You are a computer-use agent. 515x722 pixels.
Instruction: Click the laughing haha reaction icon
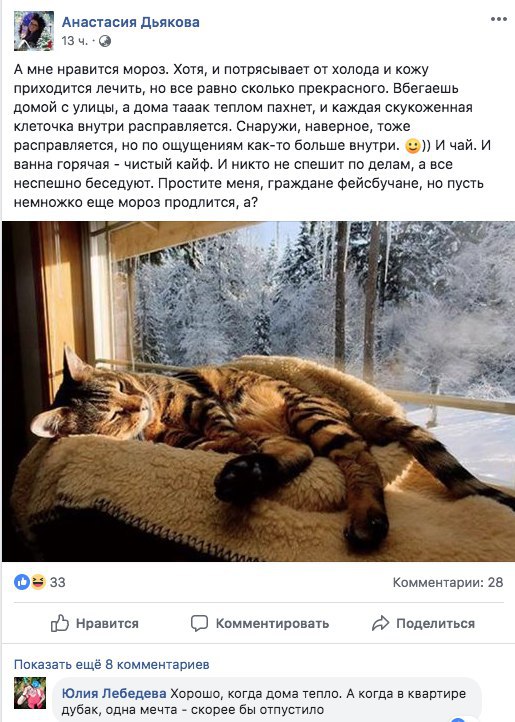pyautogui.click(x=38, y=582)
